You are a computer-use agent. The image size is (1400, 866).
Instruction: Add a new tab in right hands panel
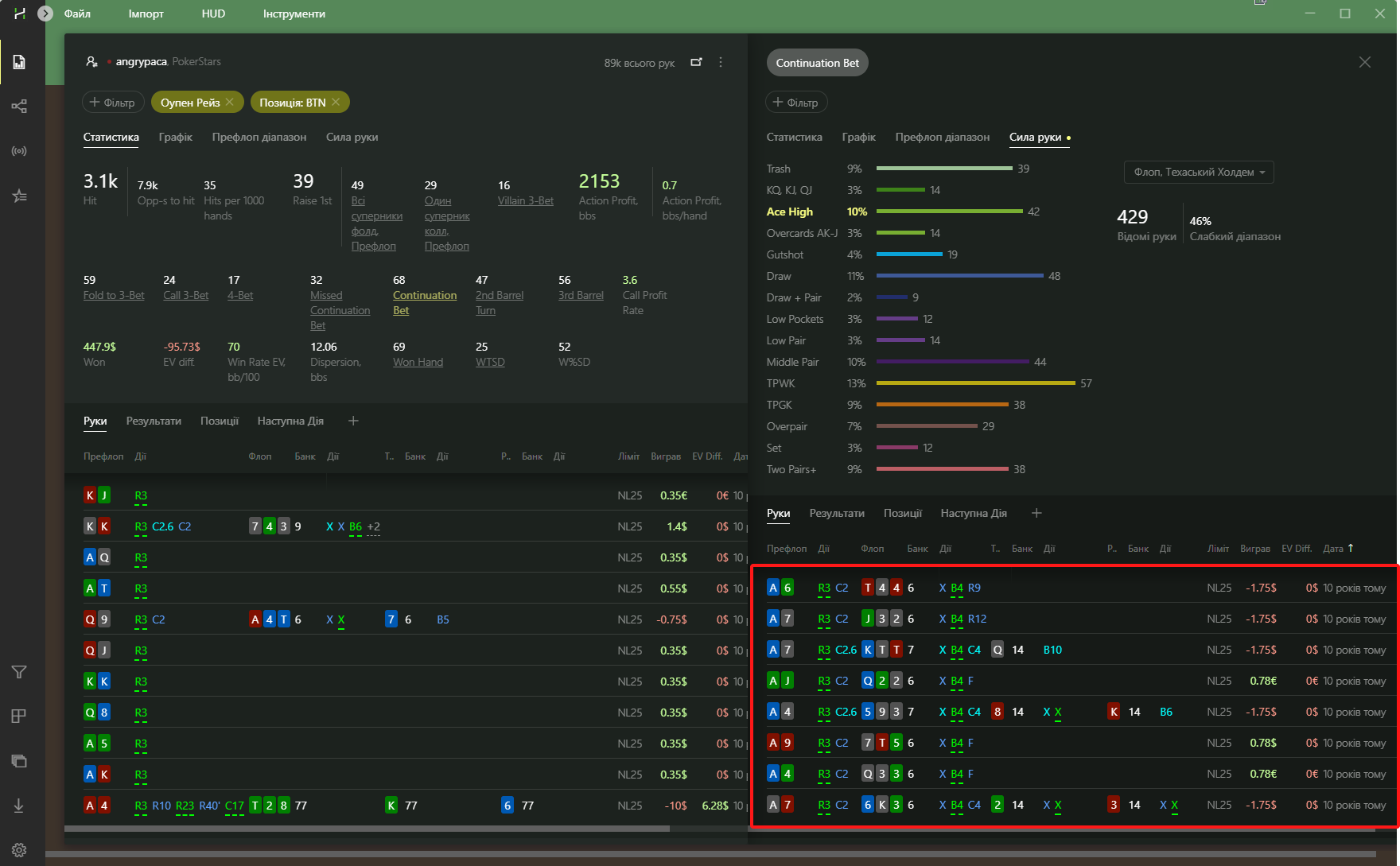point(1036,513)
